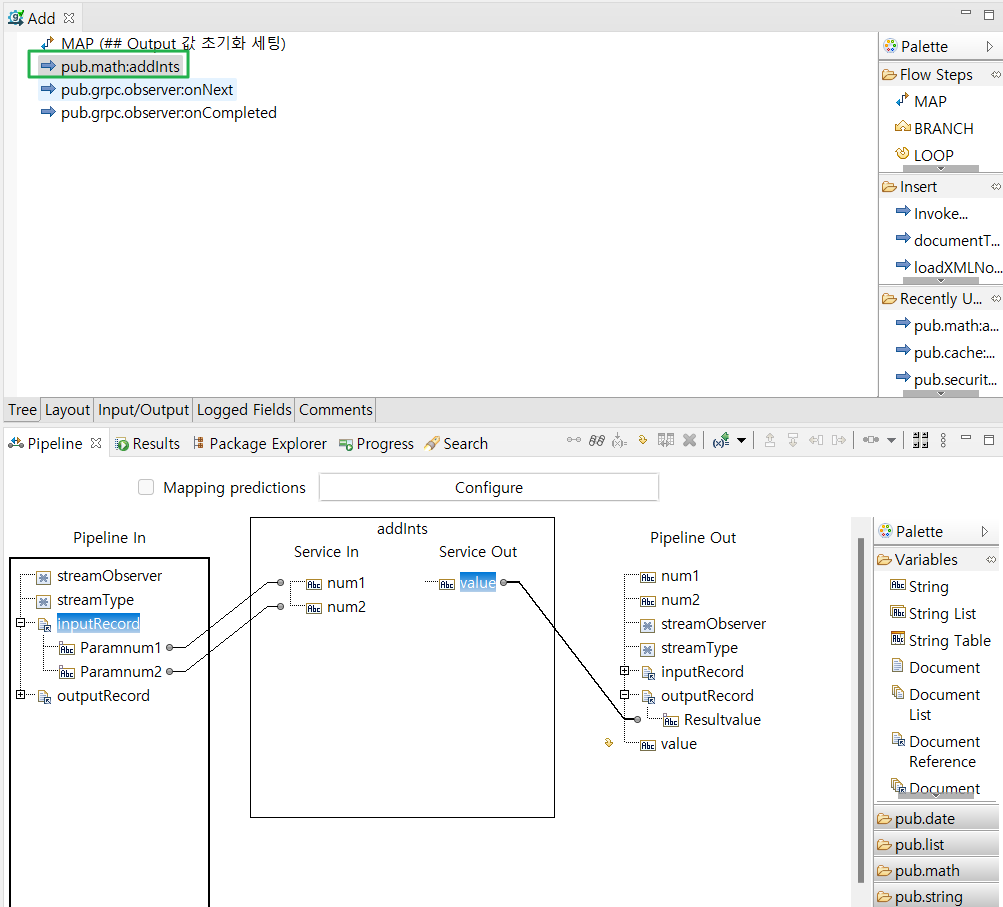Pick String variable from the Variables palette
The image size is (1003, 907).
[928, 587]
